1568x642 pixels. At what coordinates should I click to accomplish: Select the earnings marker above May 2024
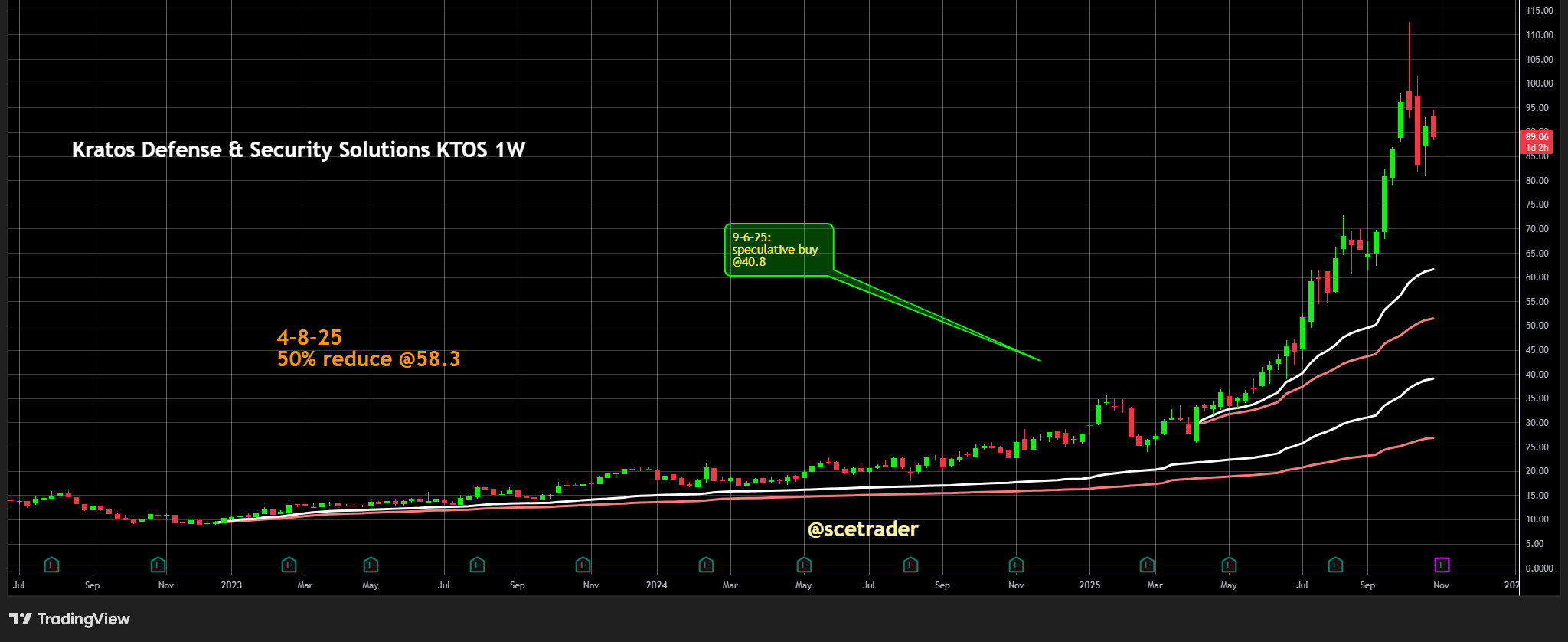coord(804,565)
